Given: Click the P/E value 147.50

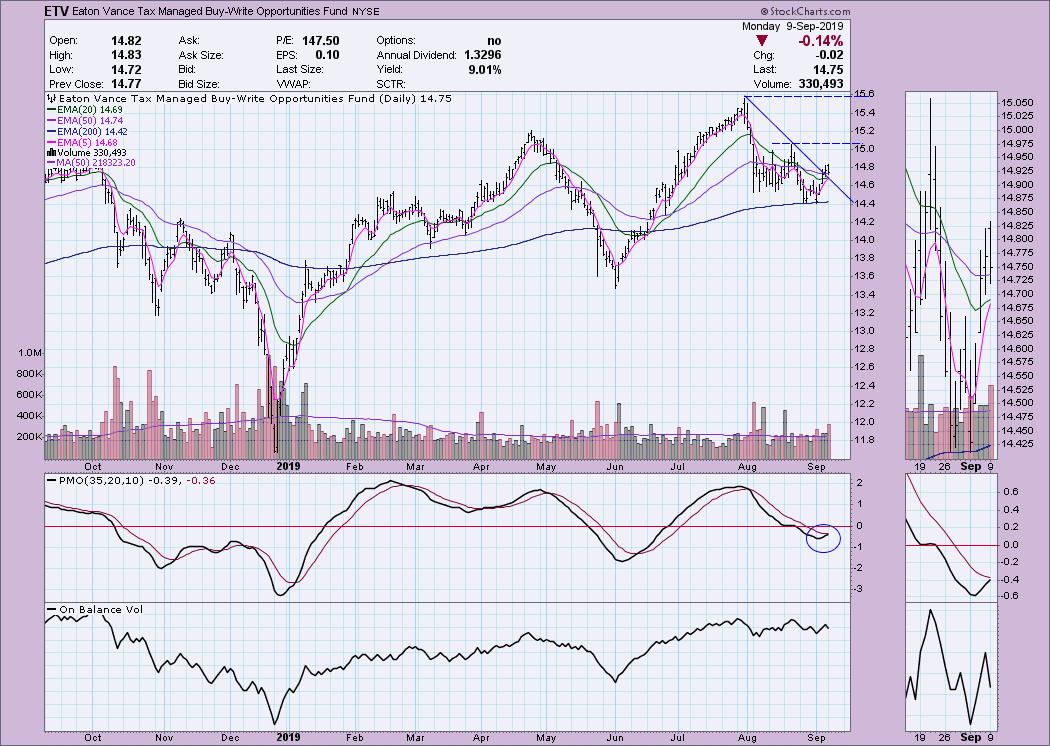Looking at the screenshot, I should tap(320, 40).
